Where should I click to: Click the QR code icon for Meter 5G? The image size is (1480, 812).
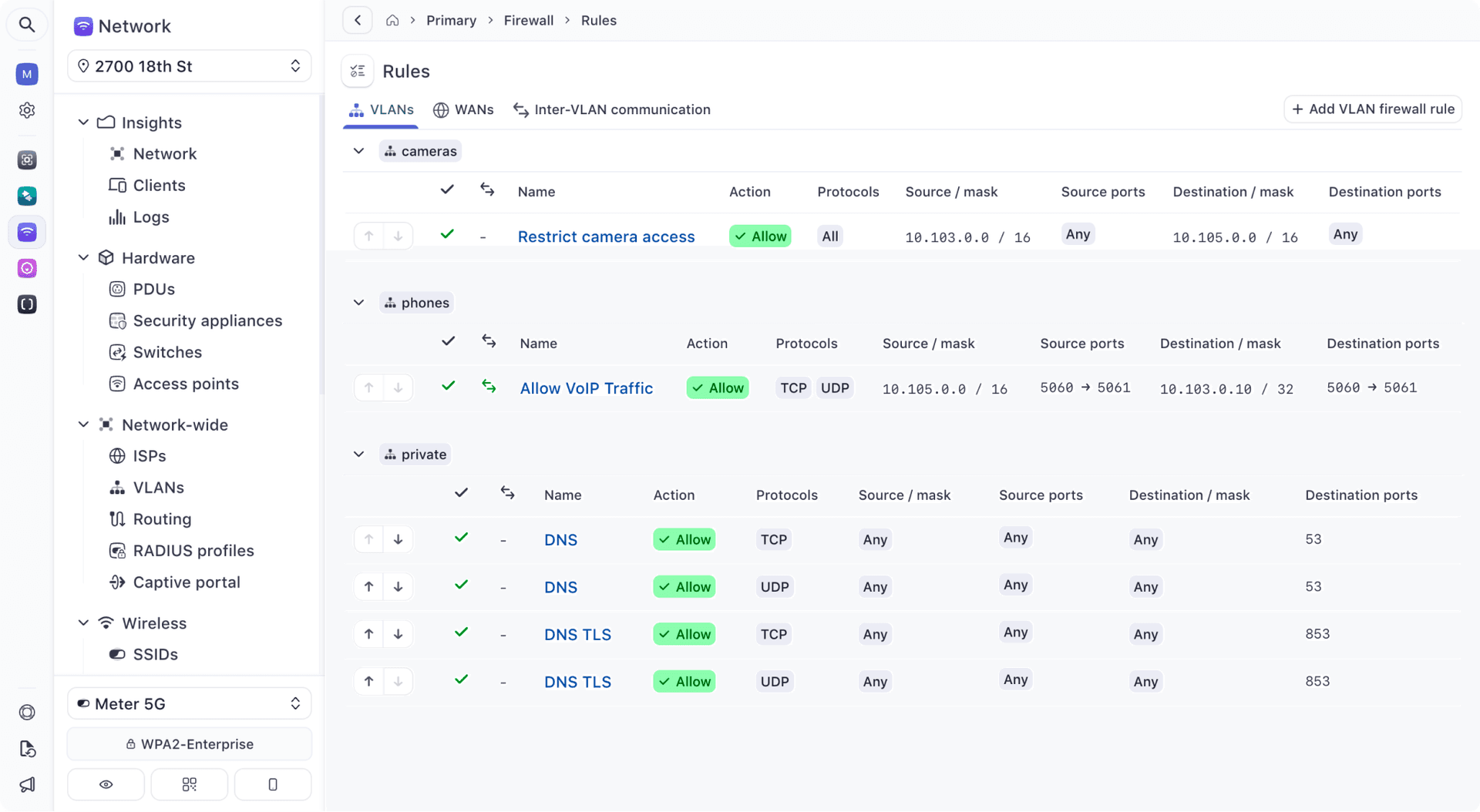pyautogui.click(x=189, y=783)
